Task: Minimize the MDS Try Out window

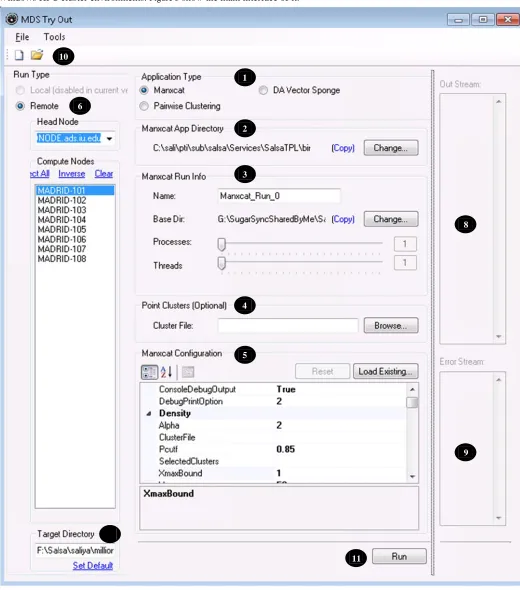Action: pos(458,20)
